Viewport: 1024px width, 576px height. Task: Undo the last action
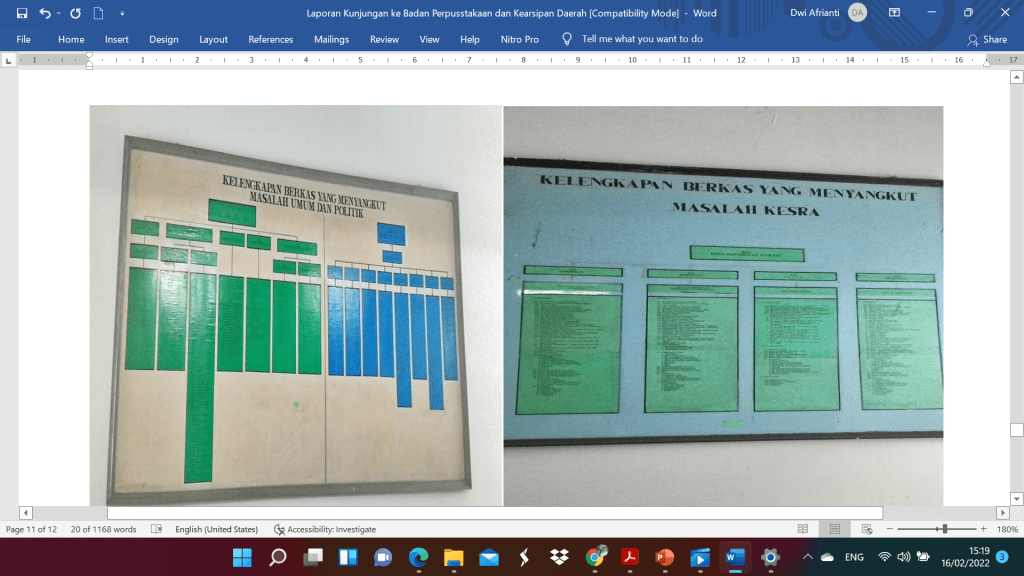[45, 14]
